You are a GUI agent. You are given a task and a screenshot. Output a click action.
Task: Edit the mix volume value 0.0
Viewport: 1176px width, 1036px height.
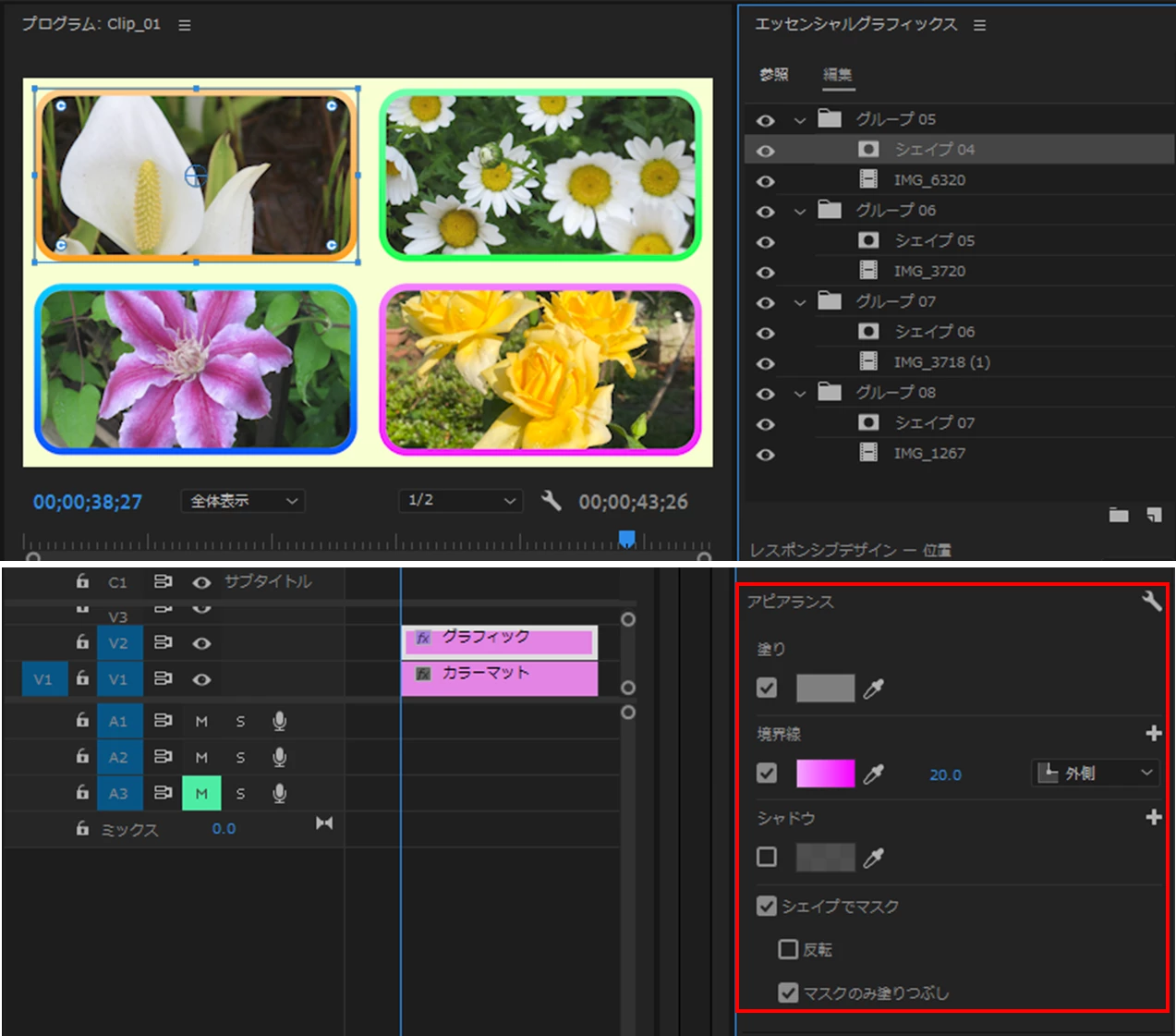(x=224, y=829)
